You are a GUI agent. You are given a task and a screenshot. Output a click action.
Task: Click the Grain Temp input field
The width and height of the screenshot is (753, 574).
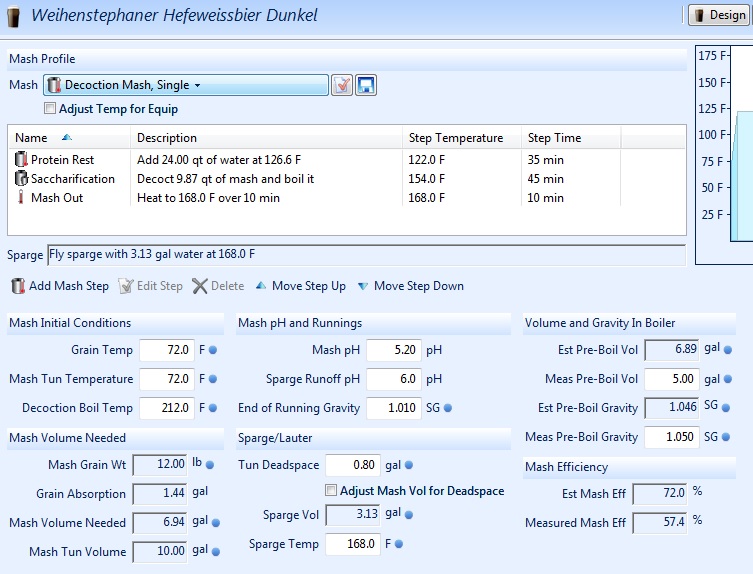tap(167, 350)
